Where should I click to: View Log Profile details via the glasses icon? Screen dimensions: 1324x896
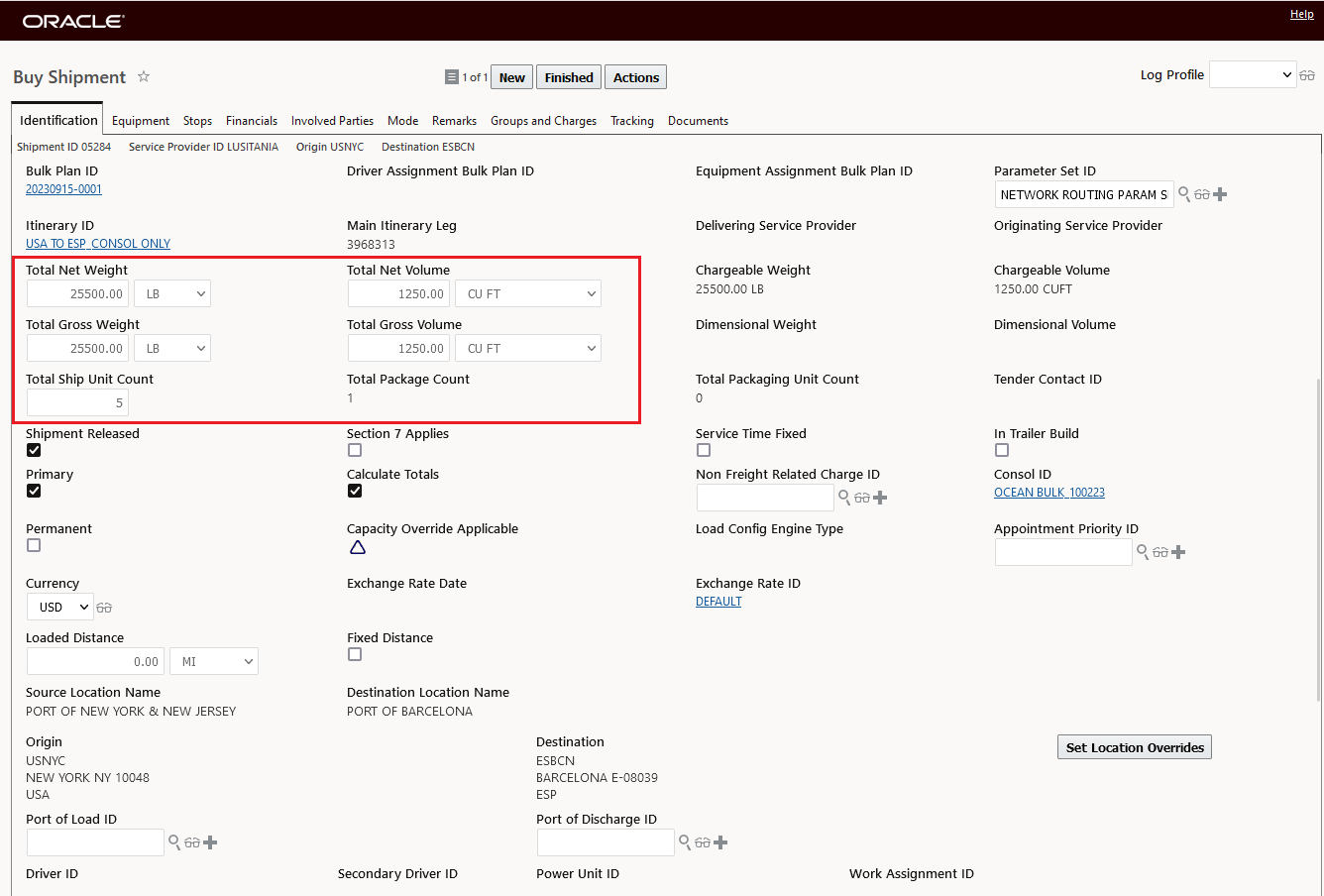click(1307, 75)
